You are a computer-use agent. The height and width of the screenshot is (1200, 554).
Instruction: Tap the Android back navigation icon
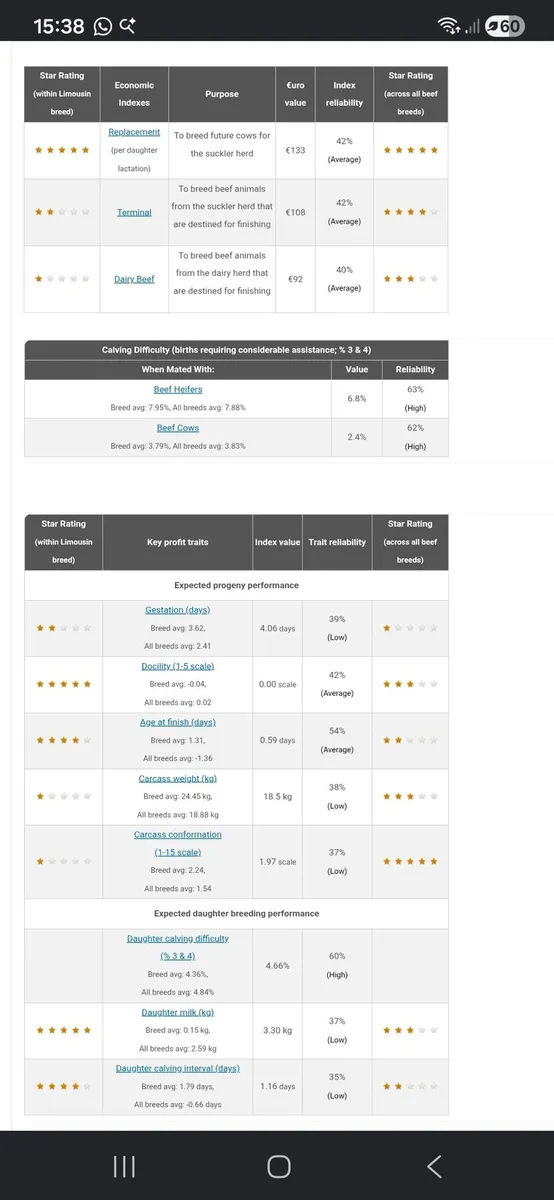[x=434, y=1166]
